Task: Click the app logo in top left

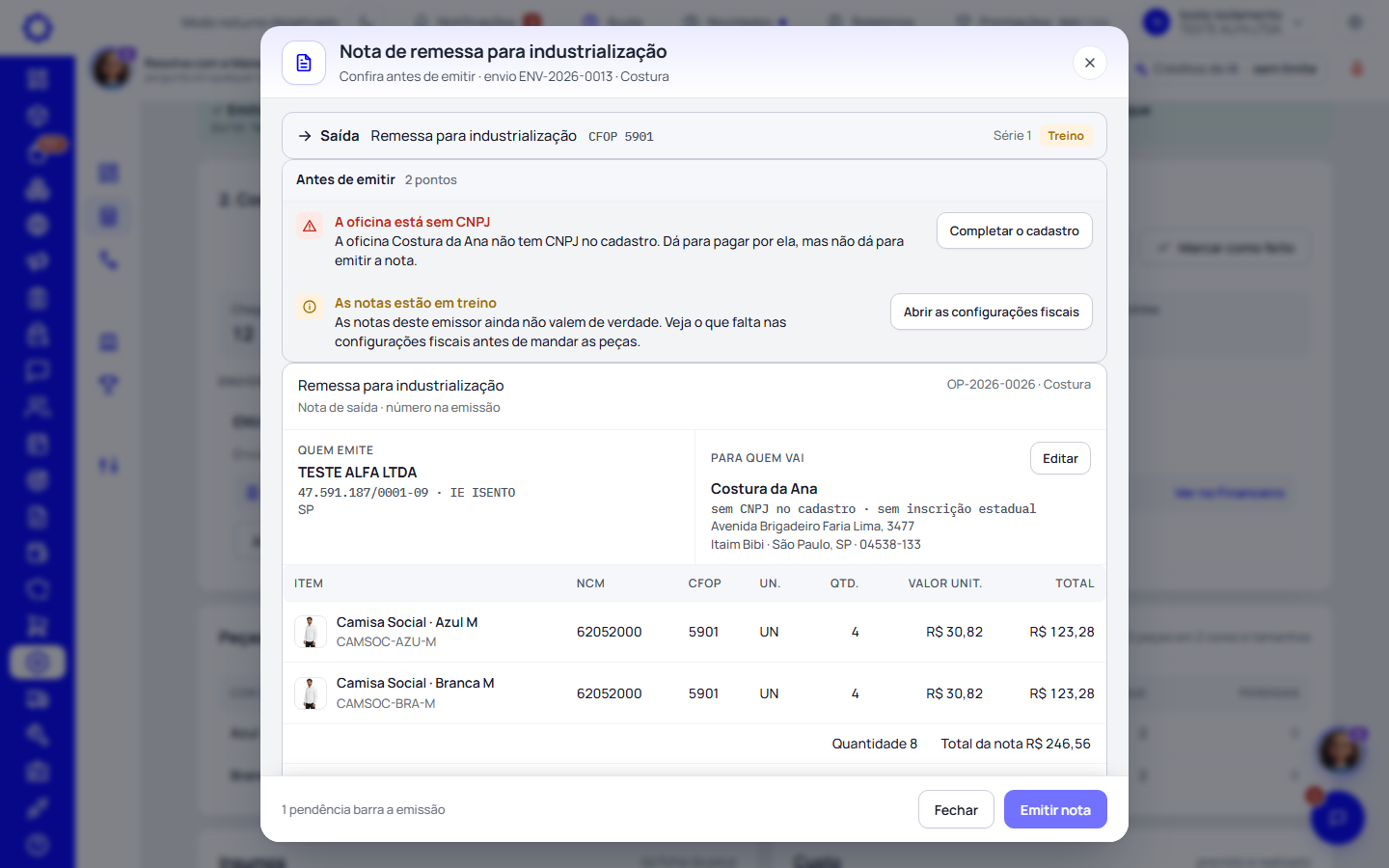Action: [38, 27]
